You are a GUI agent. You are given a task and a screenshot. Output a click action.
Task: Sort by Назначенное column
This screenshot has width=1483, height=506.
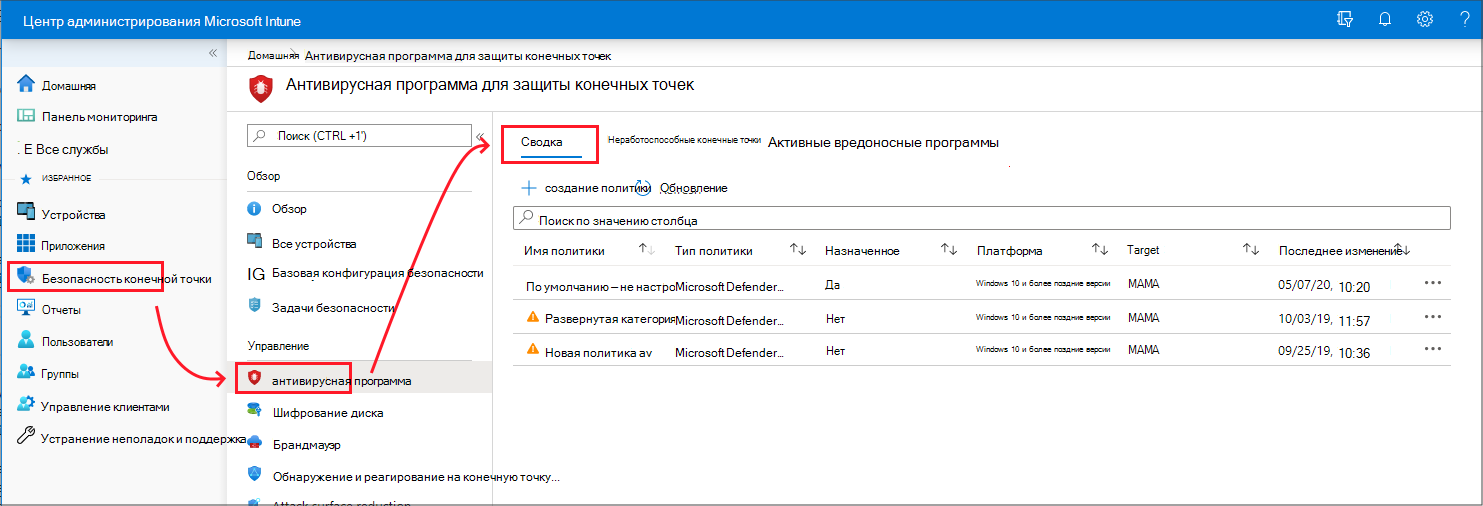click(x=949, y=250)
